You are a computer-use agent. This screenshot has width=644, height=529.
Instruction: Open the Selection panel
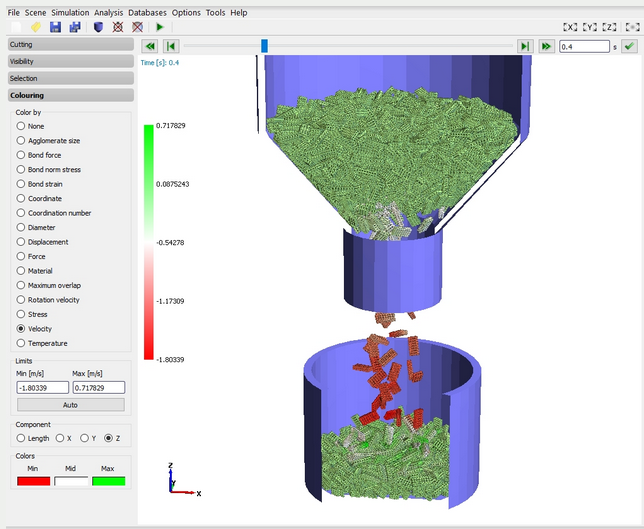click(69, 78)
